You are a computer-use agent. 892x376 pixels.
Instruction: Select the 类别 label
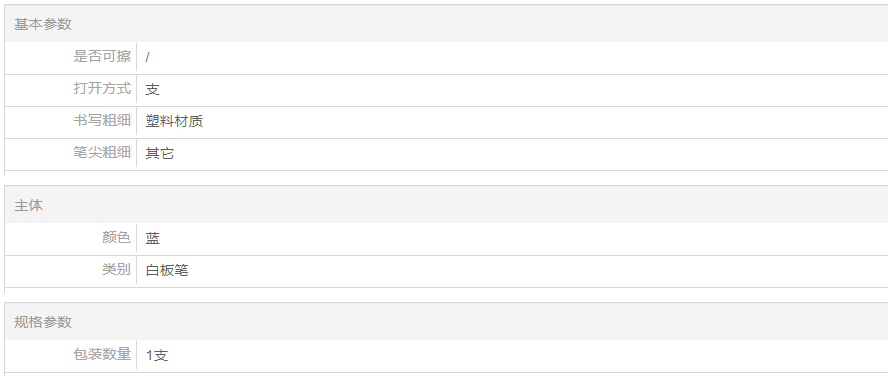pyautogui.click(x=116, y=269)
